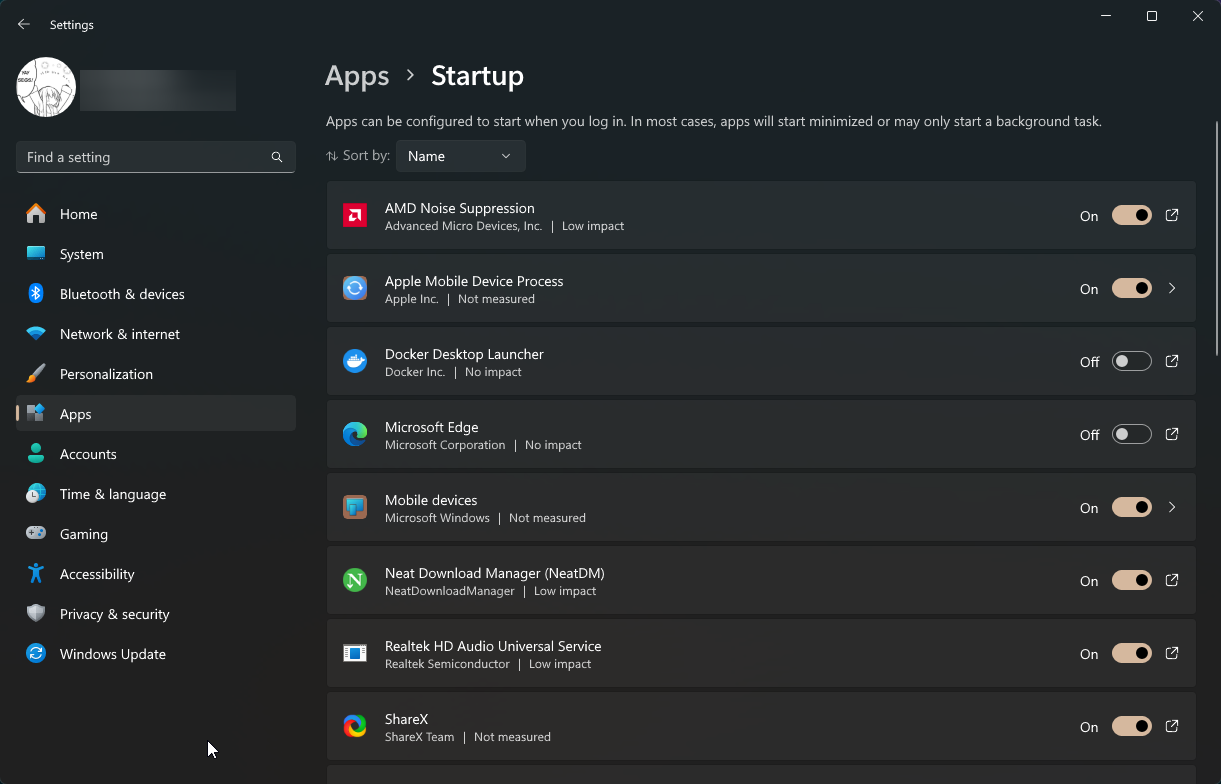1221x784 pixels.
Task: Go to Bluetooth & devices
Action: click(x=156, y=294)
